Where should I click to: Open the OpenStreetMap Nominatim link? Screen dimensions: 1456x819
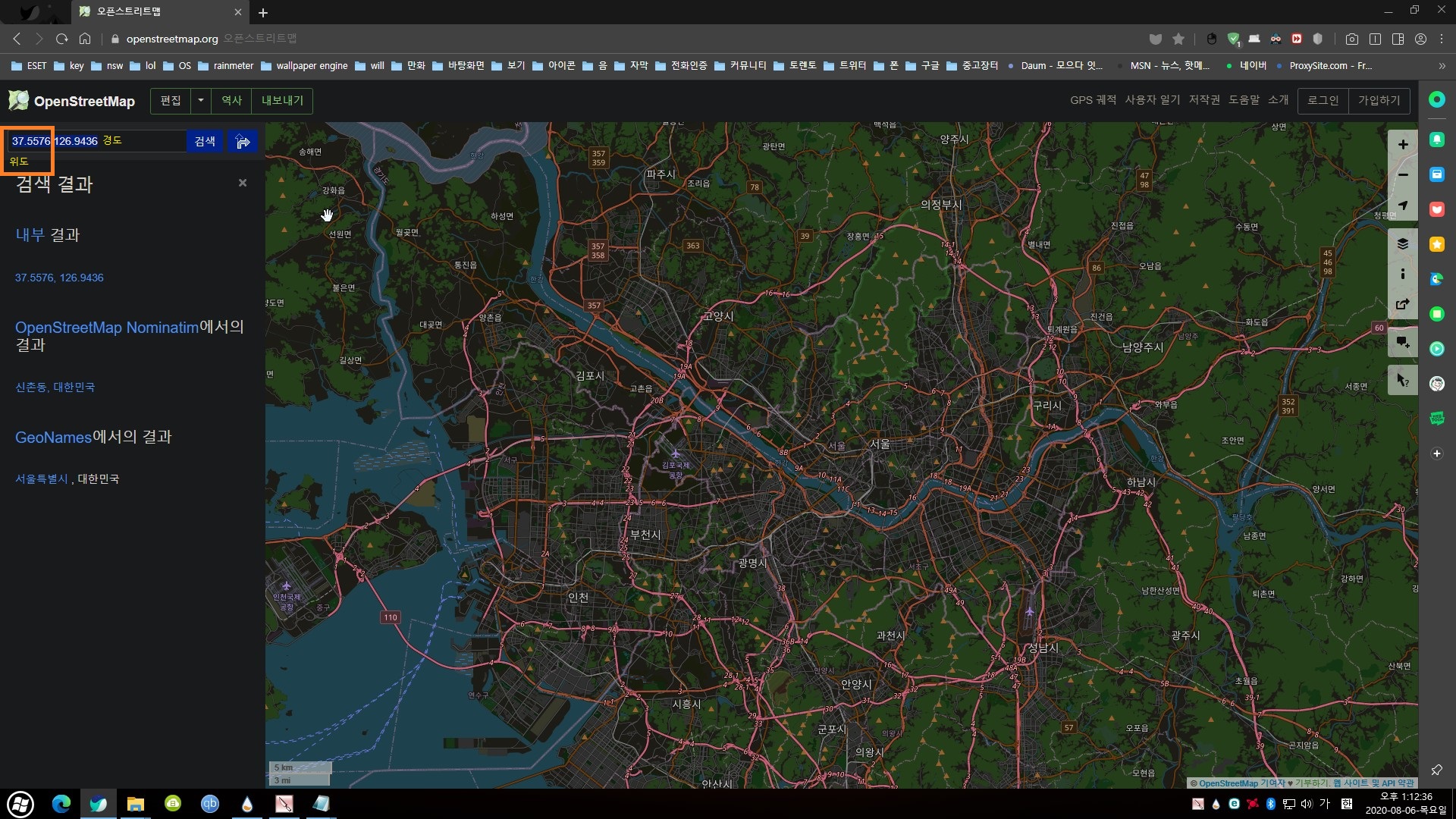(107, 328)
